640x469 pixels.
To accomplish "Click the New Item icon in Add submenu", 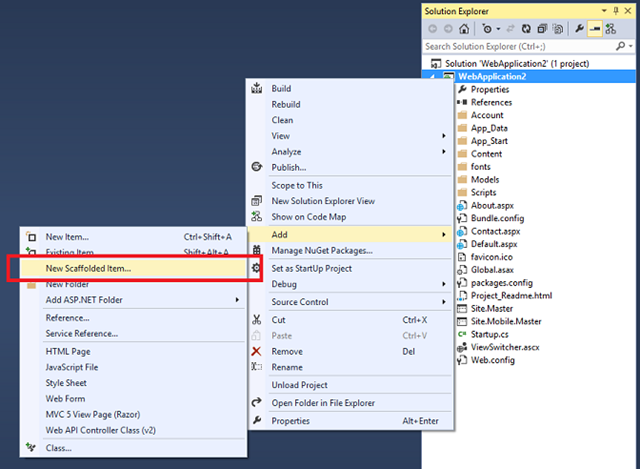I will [31, 237].
